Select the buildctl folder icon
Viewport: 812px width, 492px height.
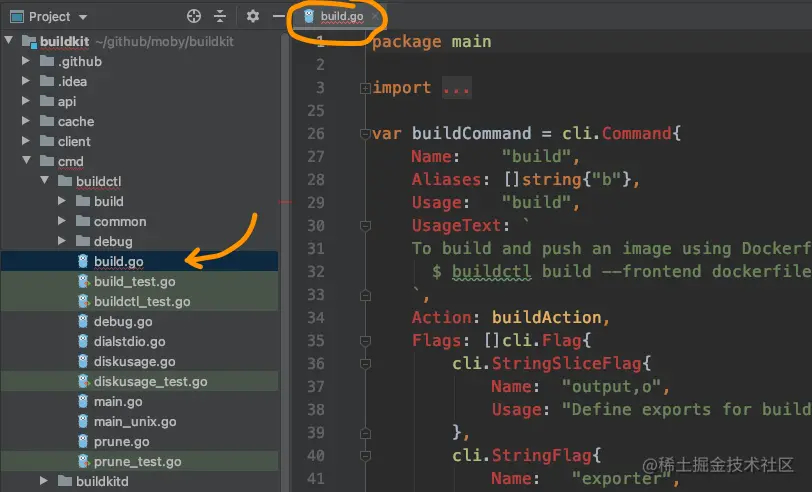(65, 181)
